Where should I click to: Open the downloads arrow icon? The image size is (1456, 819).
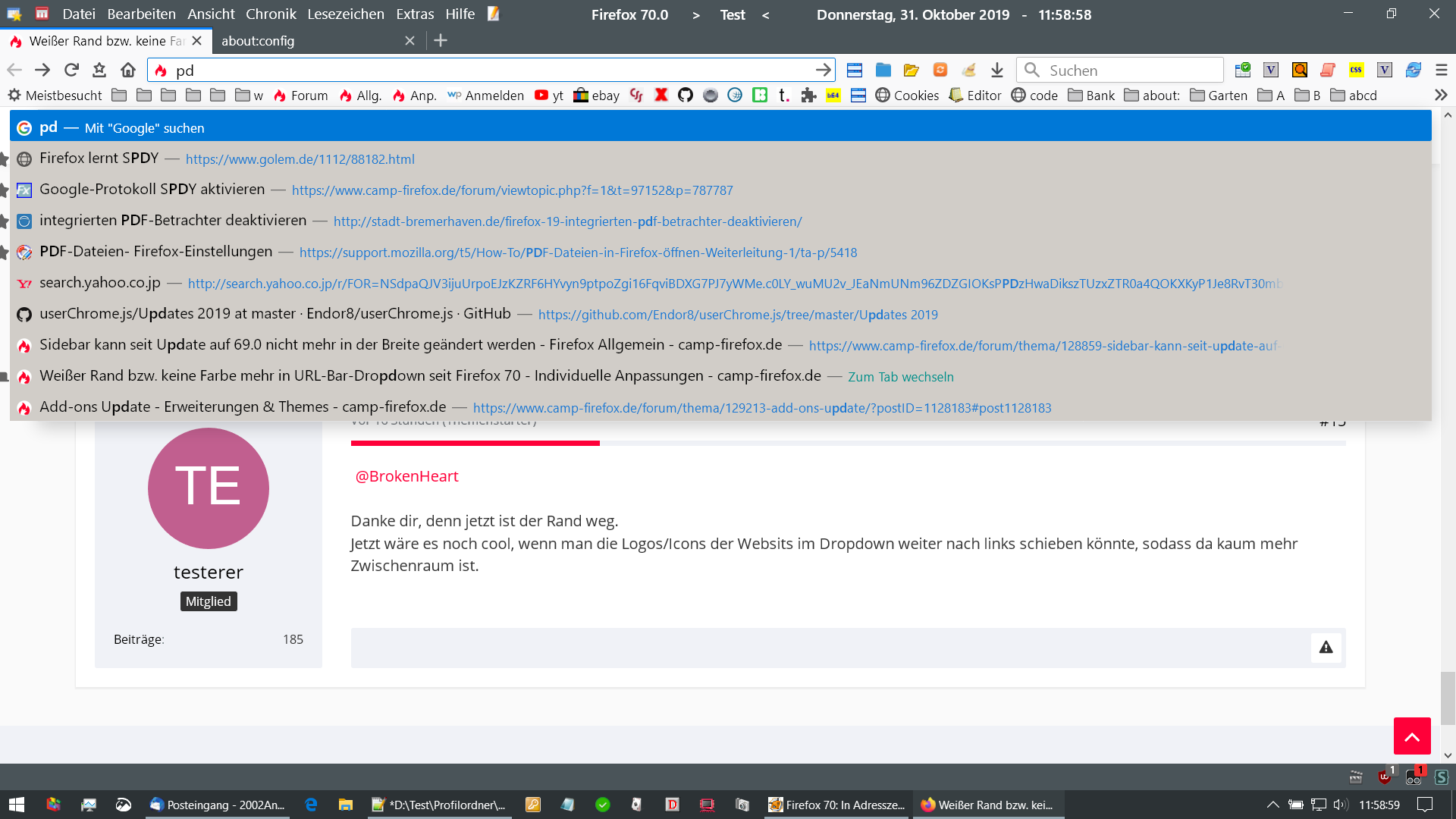point(996,70)
